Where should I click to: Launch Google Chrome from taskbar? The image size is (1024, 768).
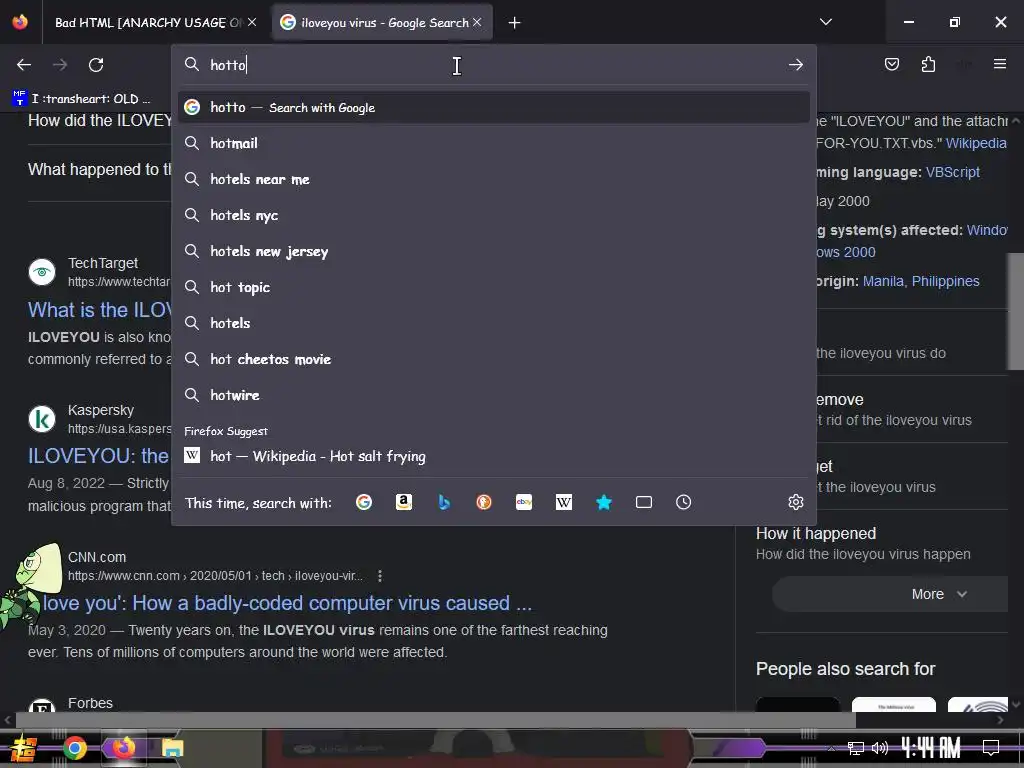(74, 748)
